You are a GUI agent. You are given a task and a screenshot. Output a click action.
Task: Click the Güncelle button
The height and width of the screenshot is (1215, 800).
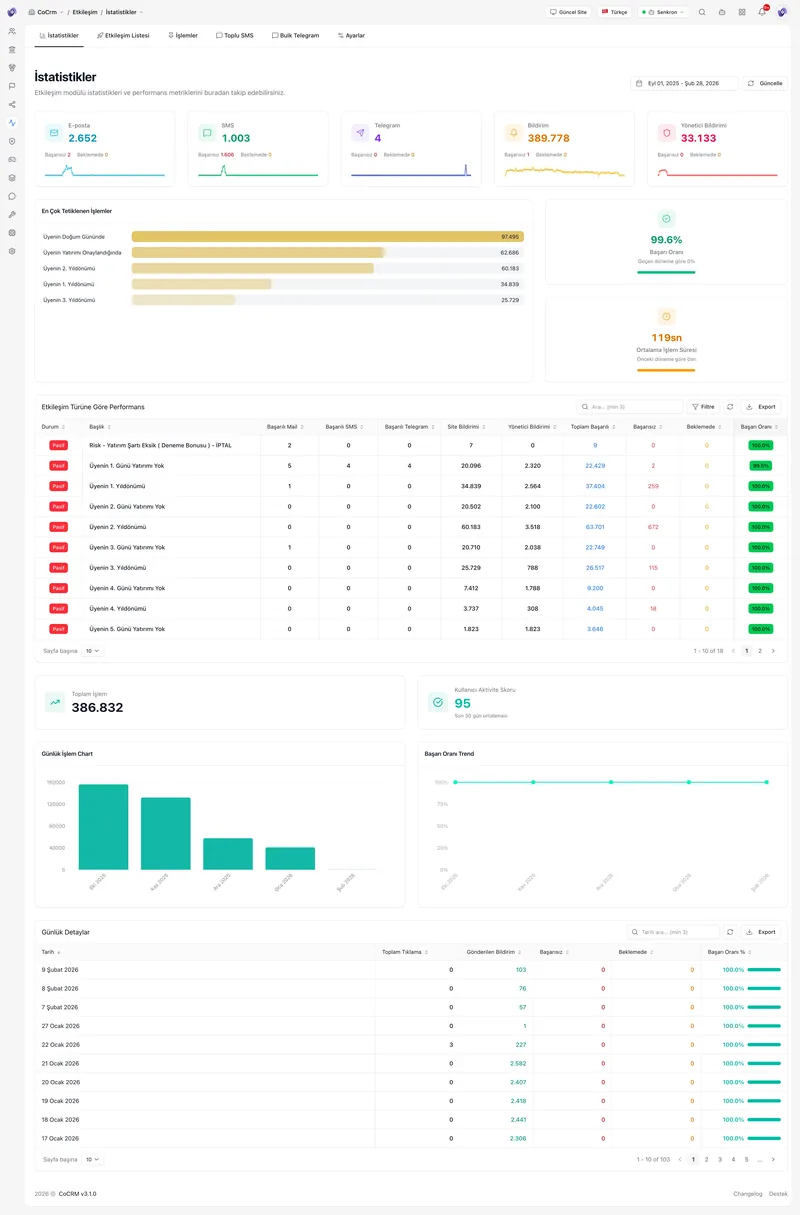pyautogui.click(x=765, y=83)
